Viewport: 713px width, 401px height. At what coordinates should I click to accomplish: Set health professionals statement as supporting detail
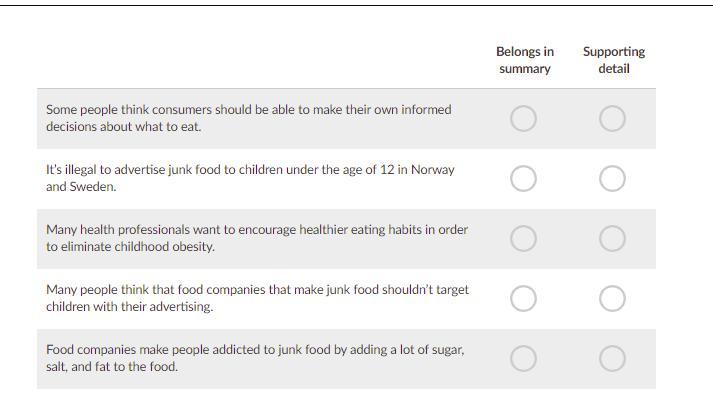(612, 239)
